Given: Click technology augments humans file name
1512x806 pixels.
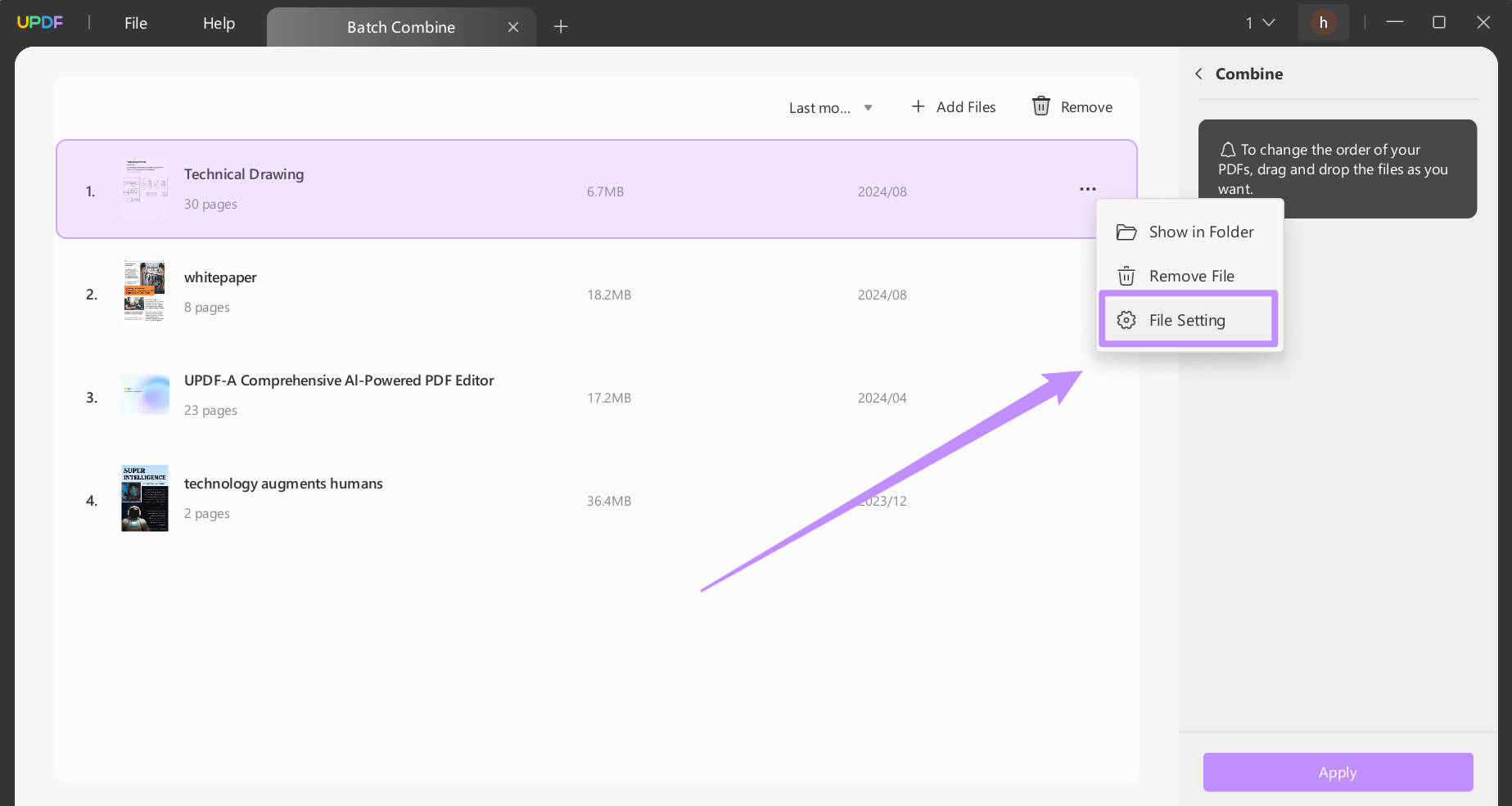Looking at the screenshot, I should point(283,484).
